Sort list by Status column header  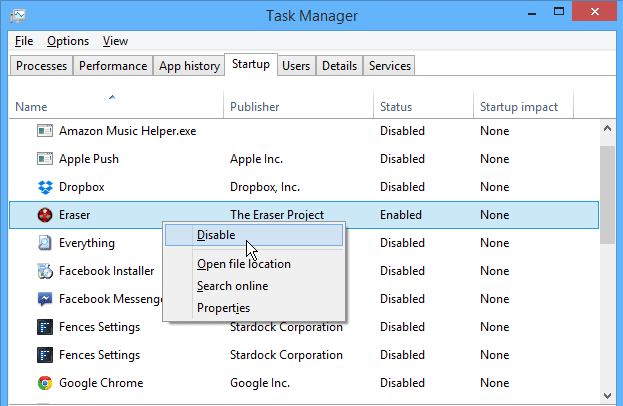[396, 107]
